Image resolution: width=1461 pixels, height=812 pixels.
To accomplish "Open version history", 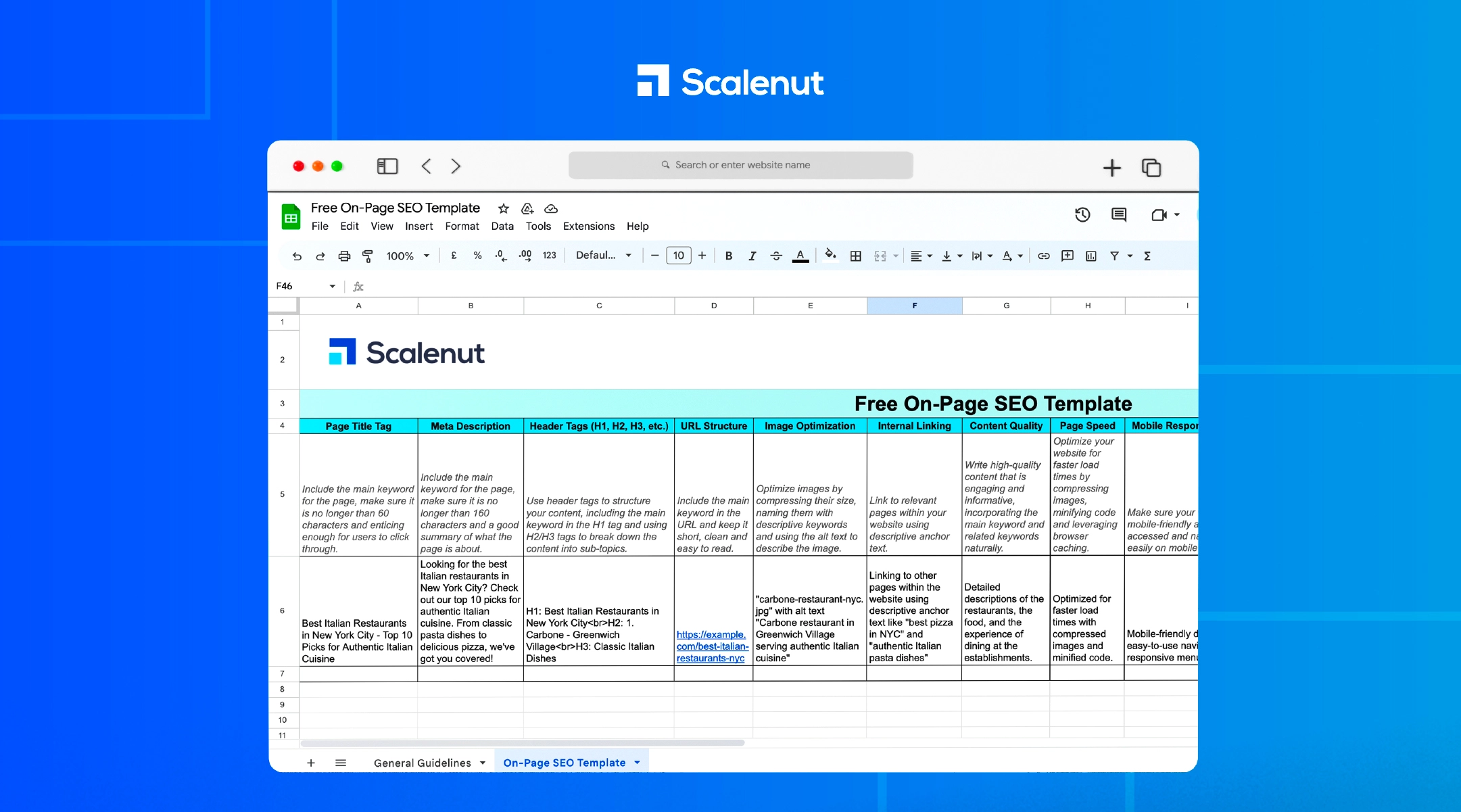I will click(1082, 214).
